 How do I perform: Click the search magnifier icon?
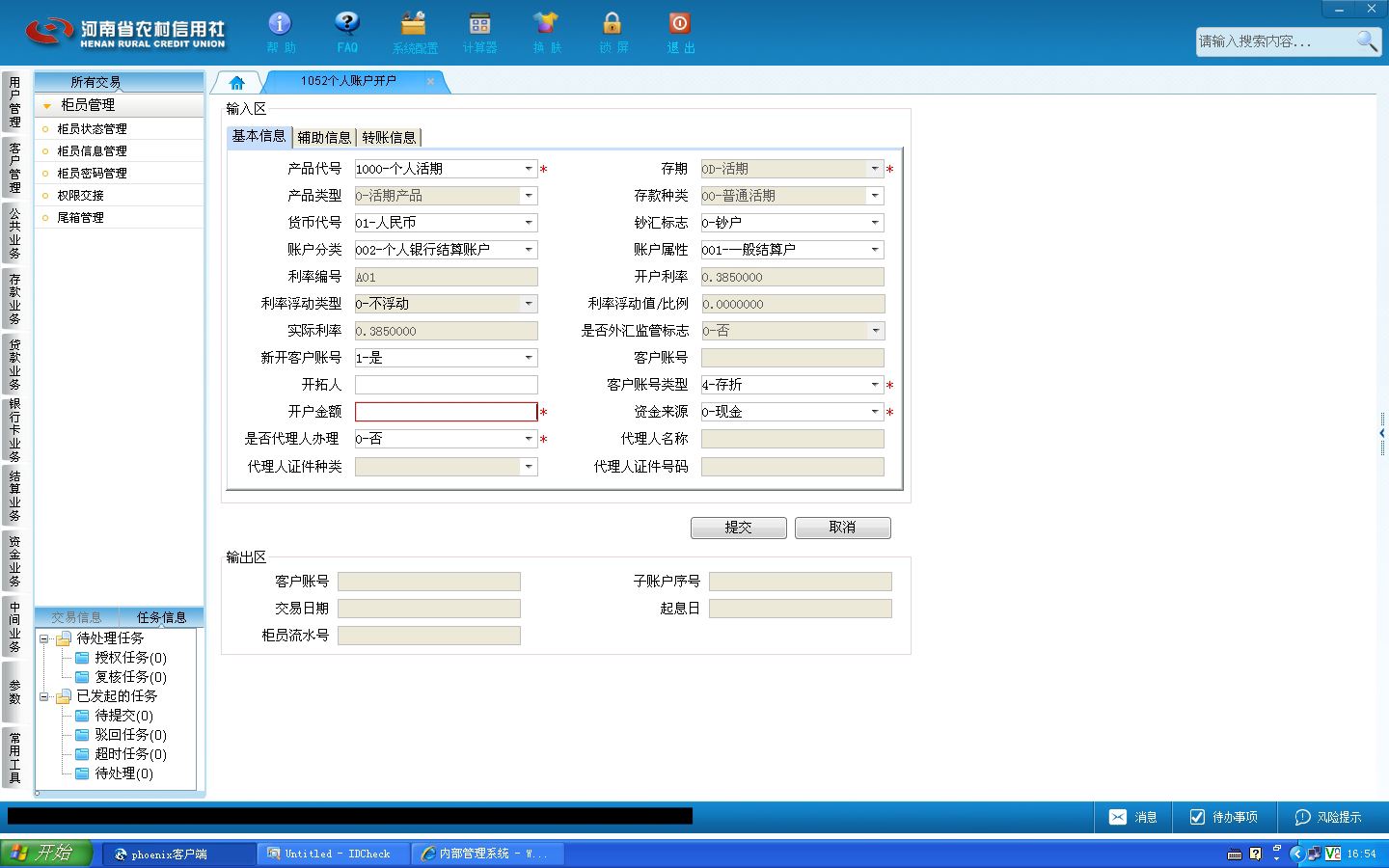1367,41
